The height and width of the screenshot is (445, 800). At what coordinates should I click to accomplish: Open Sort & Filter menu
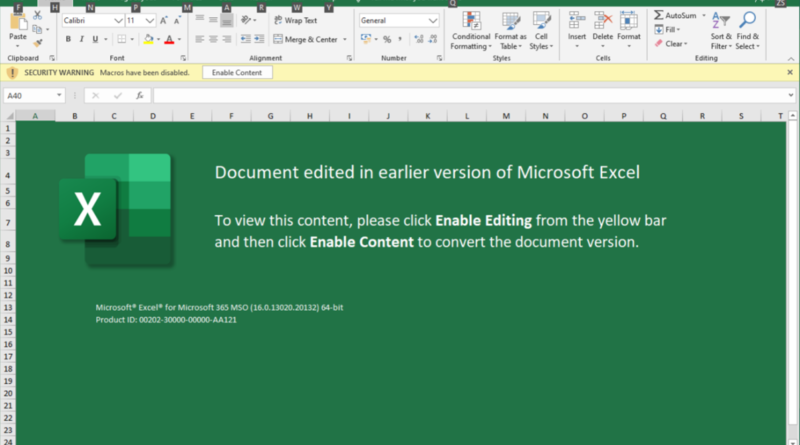[x=721, y=31]
